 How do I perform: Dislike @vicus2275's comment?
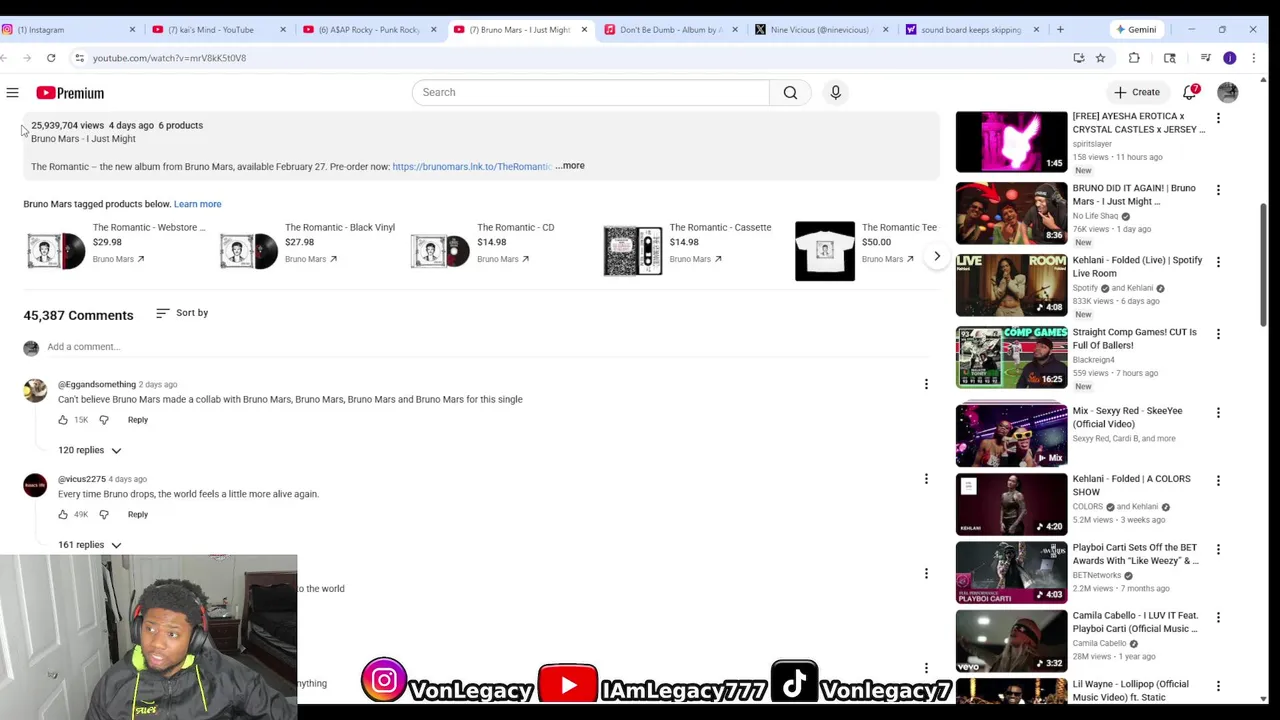click(x=104, y=515)
